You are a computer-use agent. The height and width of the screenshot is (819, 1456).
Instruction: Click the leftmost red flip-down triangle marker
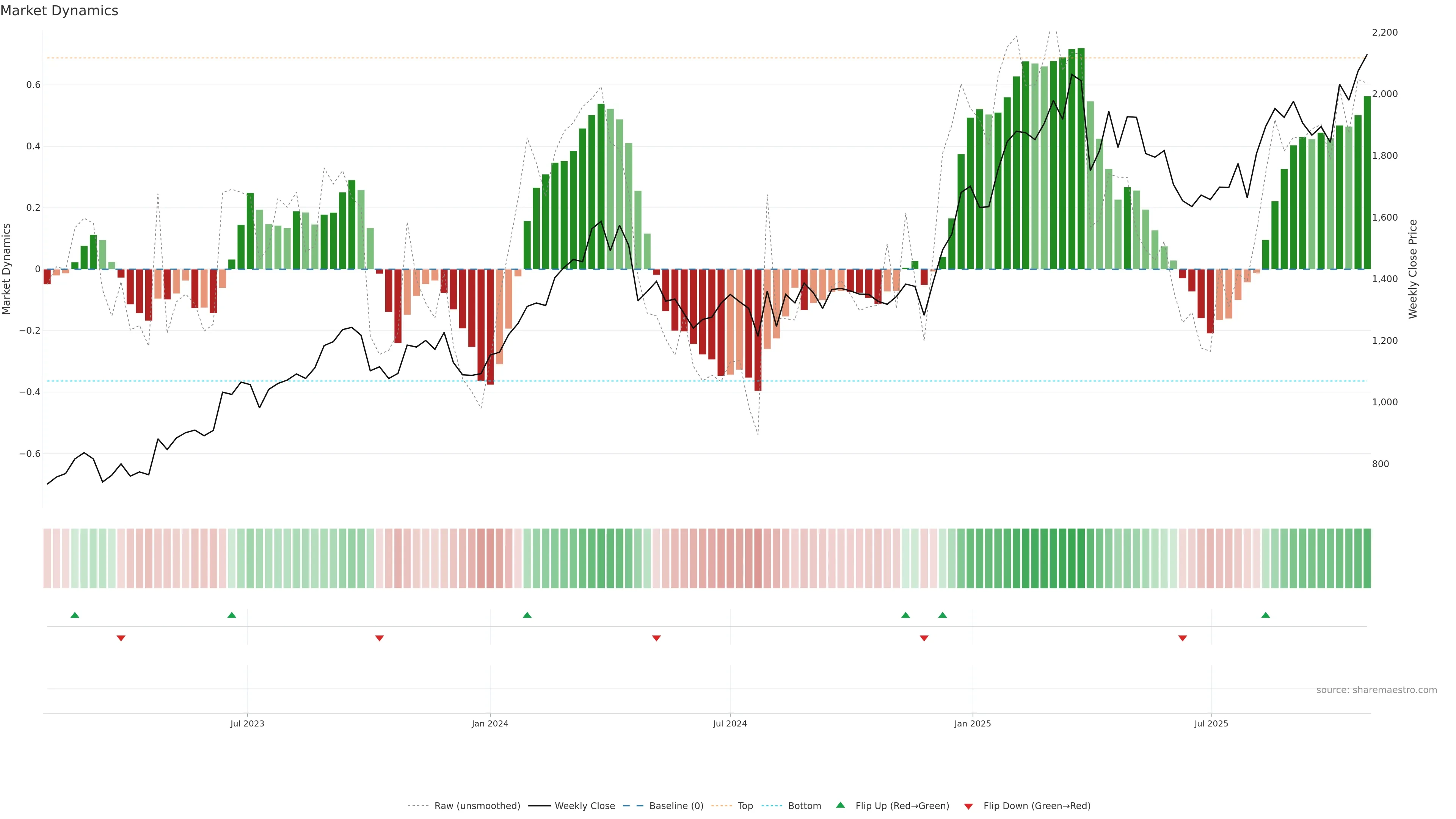coord(121,638)
